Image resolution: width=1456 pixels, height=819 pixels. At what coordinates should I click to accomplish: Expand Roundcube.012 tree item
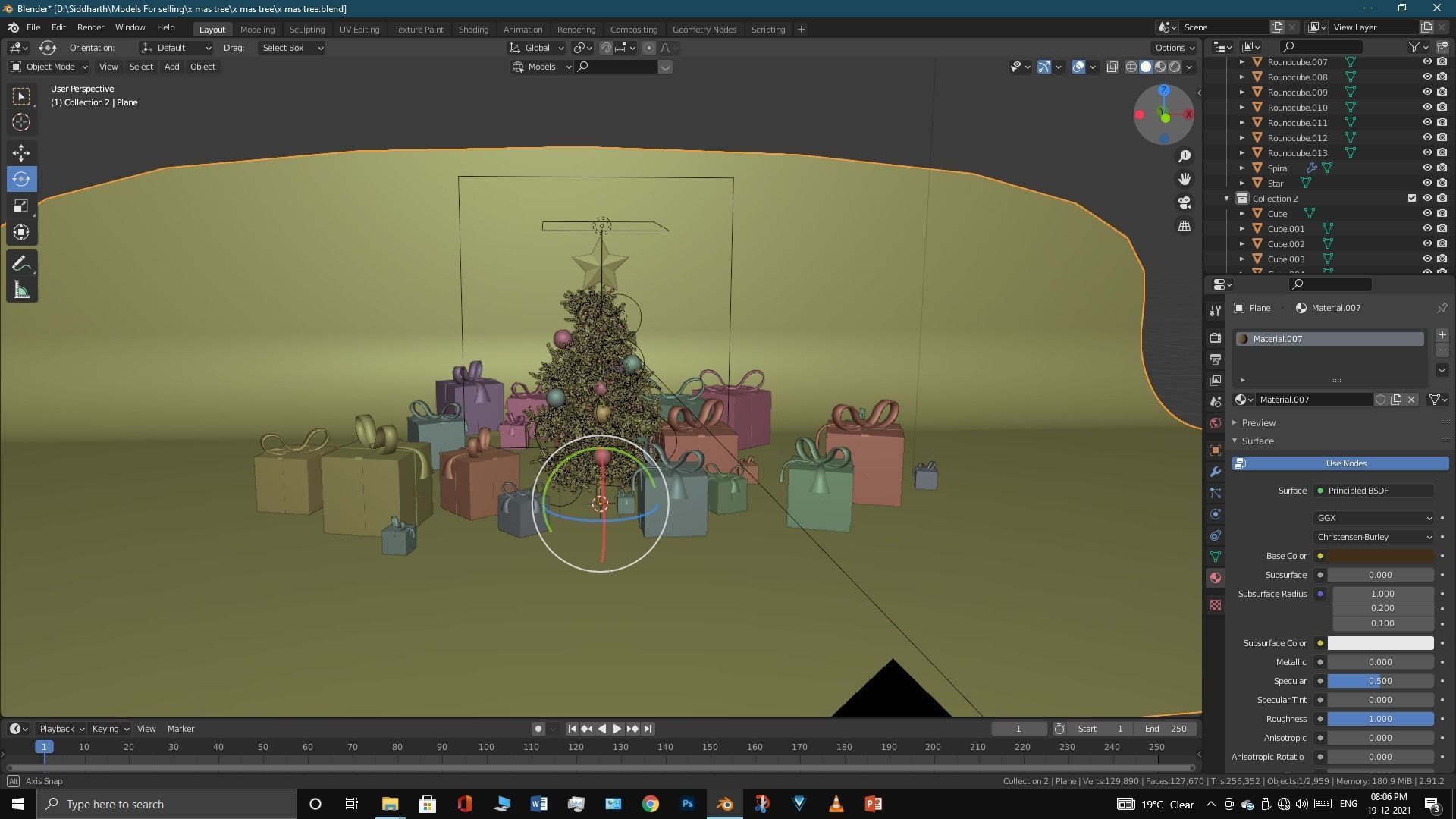pos(1241,138)
